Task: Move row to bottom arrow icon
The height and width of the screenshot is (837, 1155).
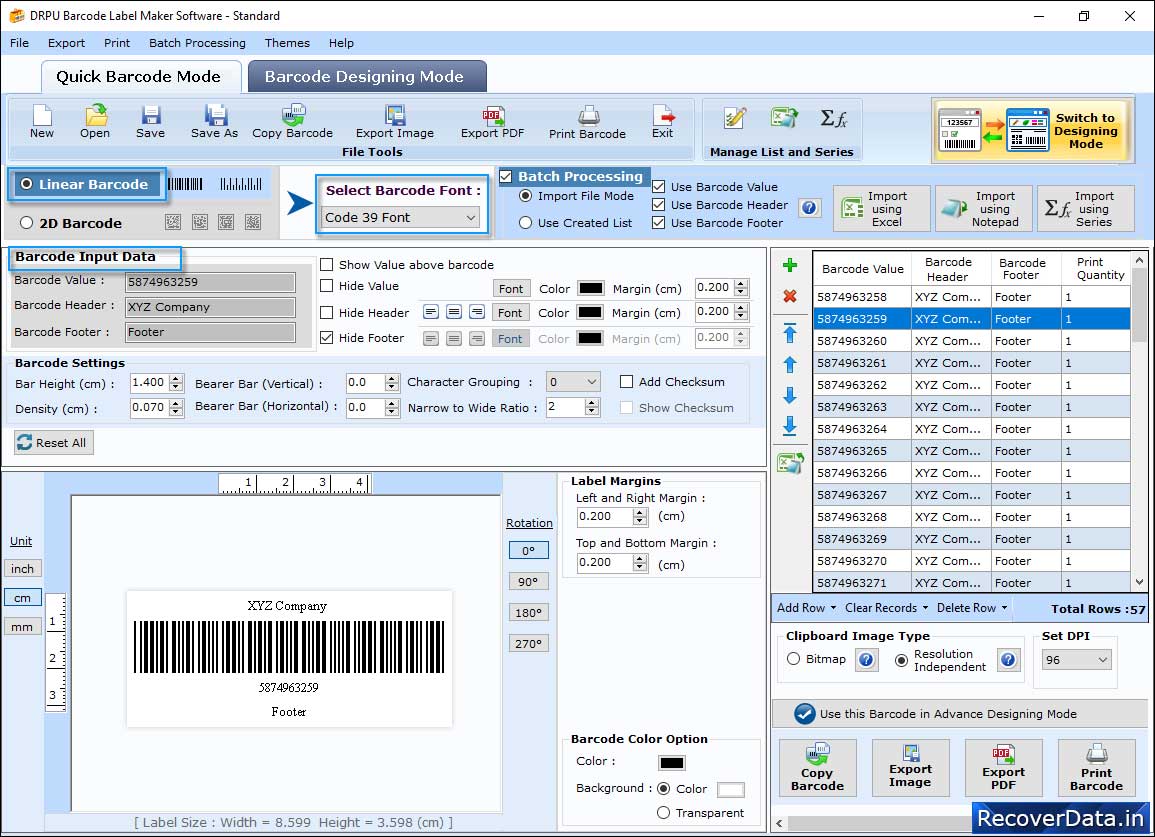Action: click(790, 426)
